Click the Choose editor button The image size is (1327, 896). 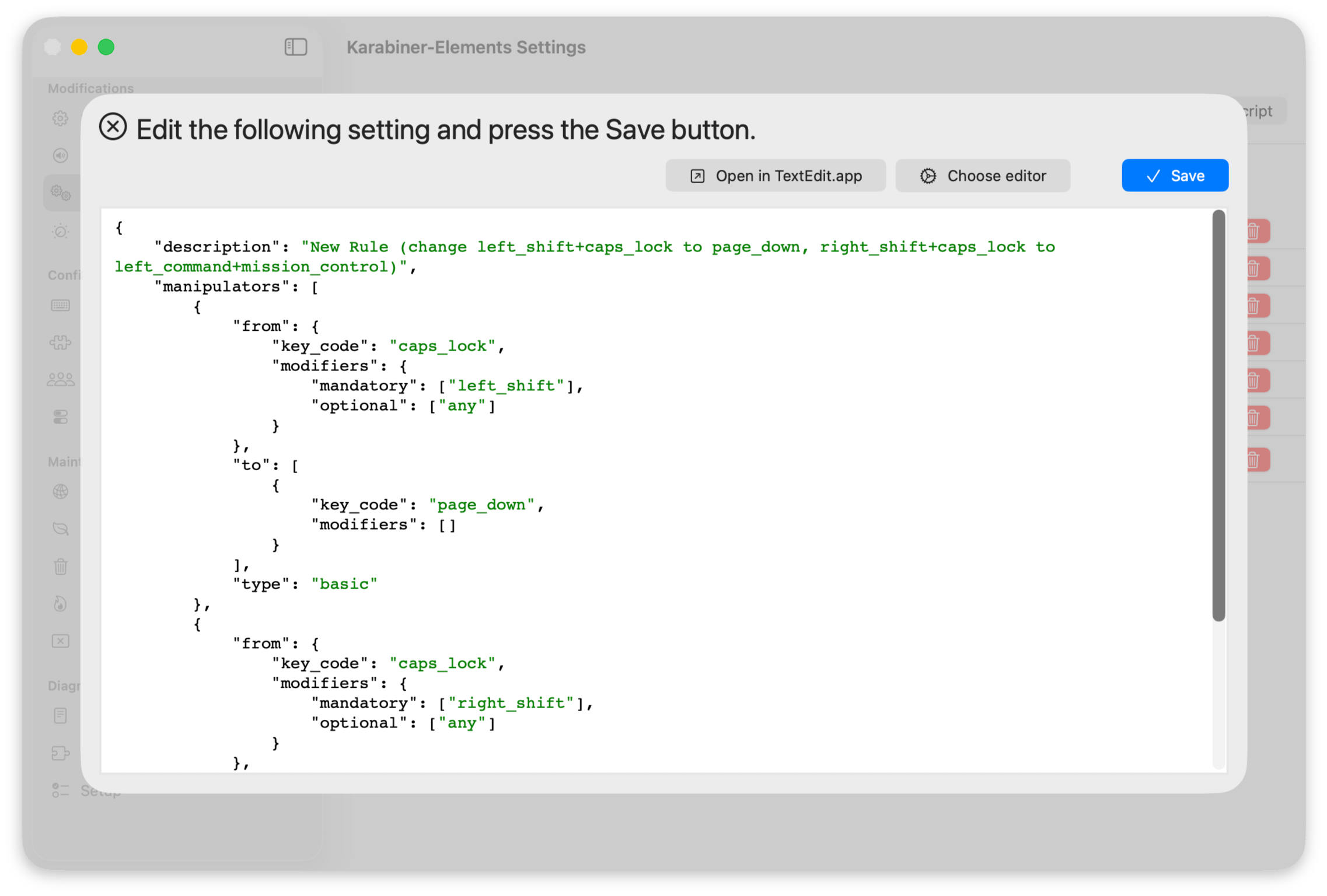coord(983,176)
